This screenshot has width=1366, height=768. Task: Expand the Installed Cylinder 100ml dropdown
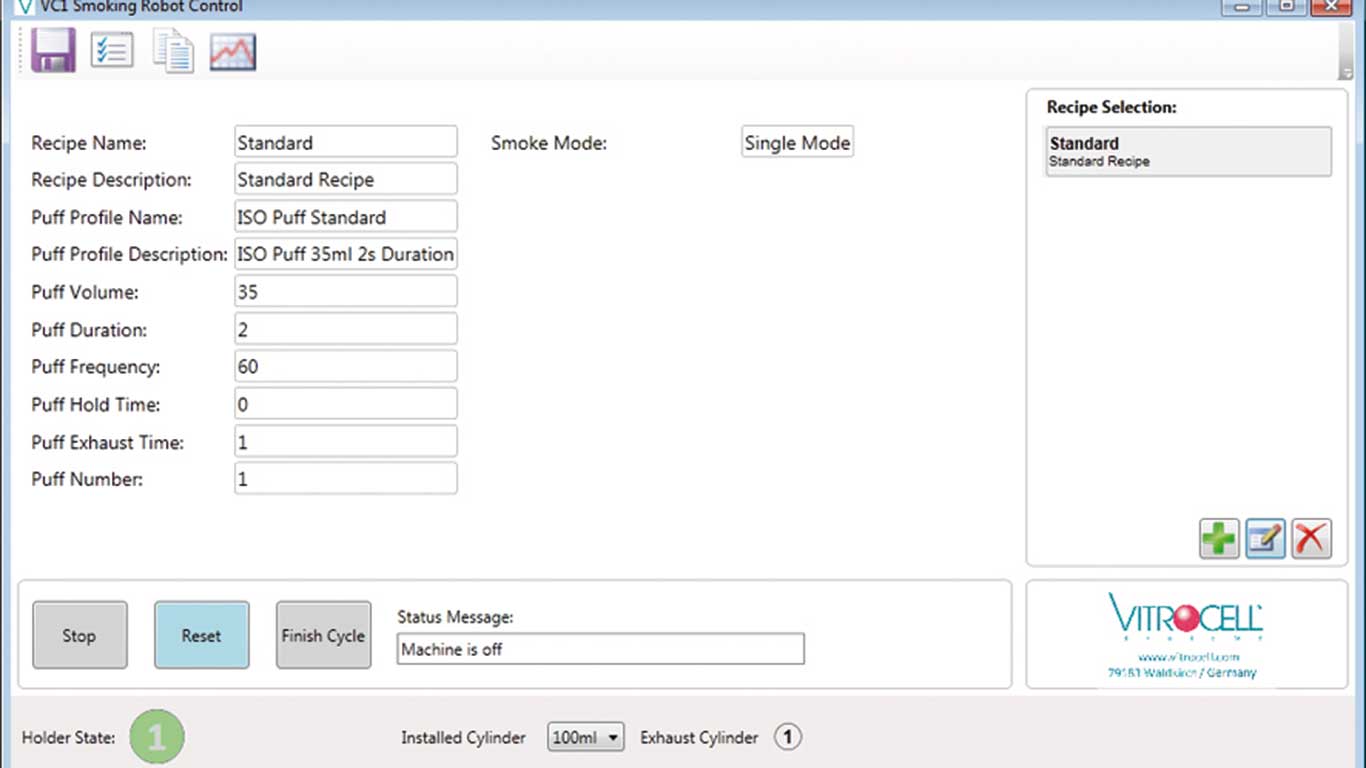click(x=586, y=738)
